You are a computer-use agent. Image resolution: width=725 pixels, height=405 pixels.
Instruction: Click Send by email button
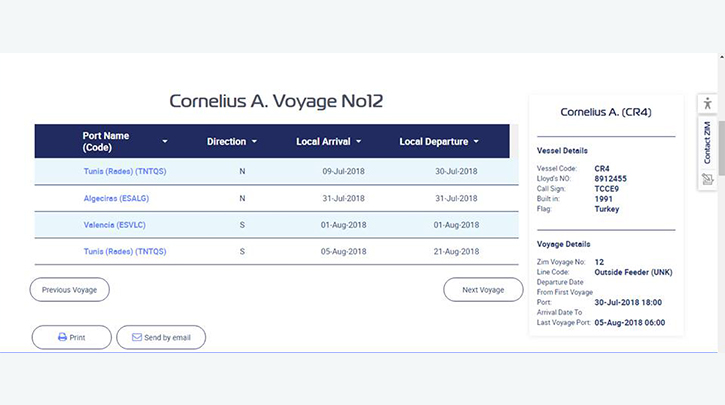point(161,337)
